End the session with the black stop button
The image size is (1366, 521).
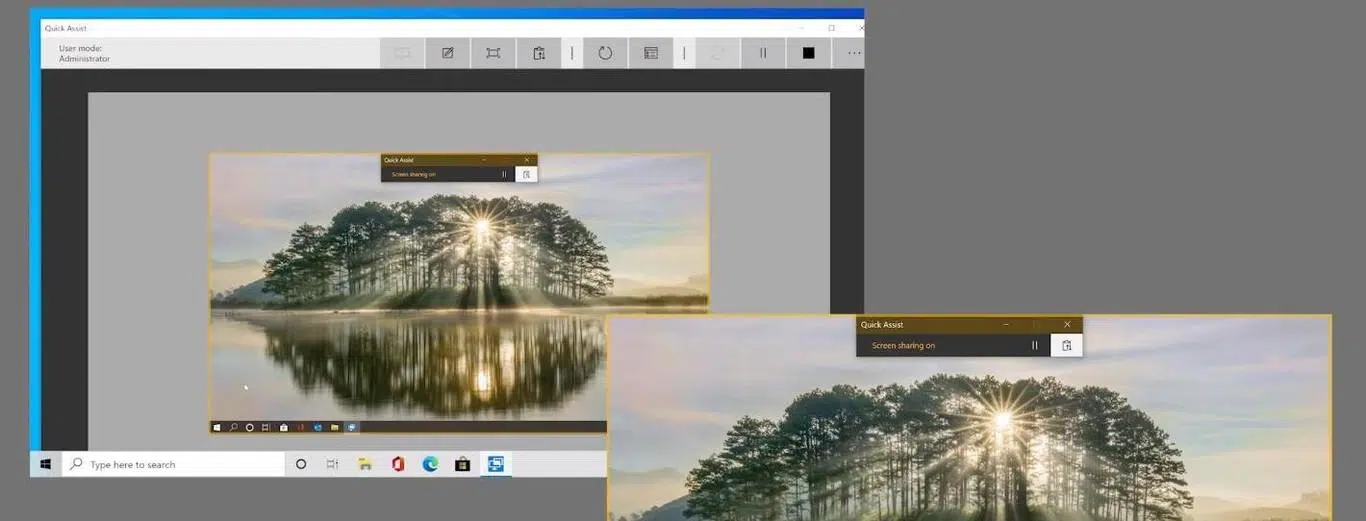pos(808,53)
